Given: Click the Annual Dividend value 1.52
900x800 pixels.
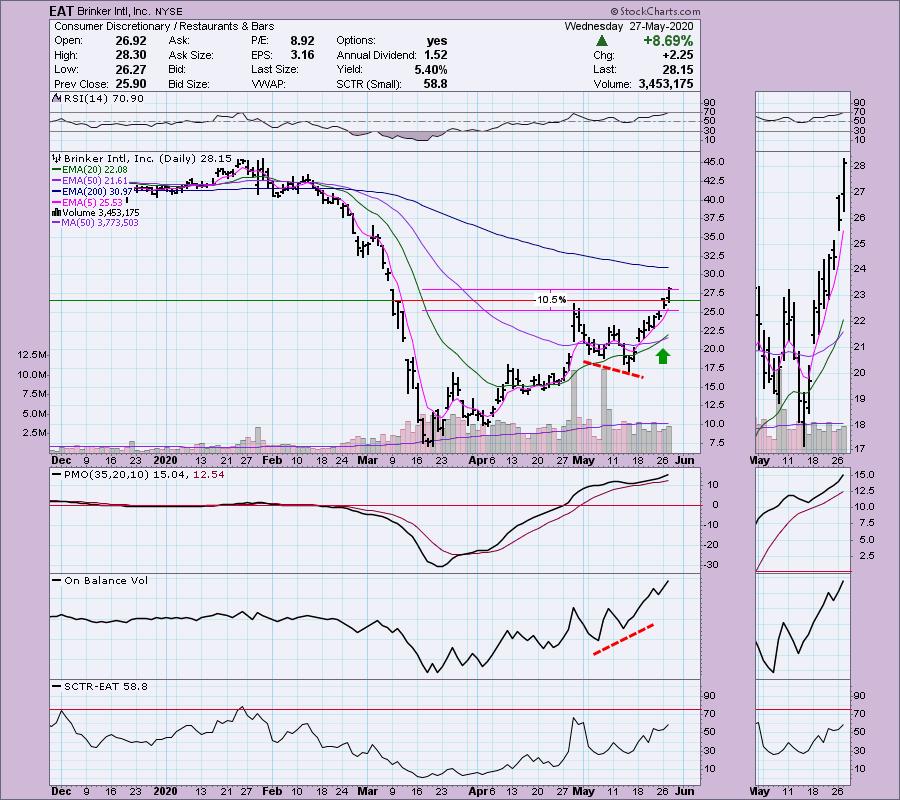Looking at the screenshot, I should tap(436, 55).
